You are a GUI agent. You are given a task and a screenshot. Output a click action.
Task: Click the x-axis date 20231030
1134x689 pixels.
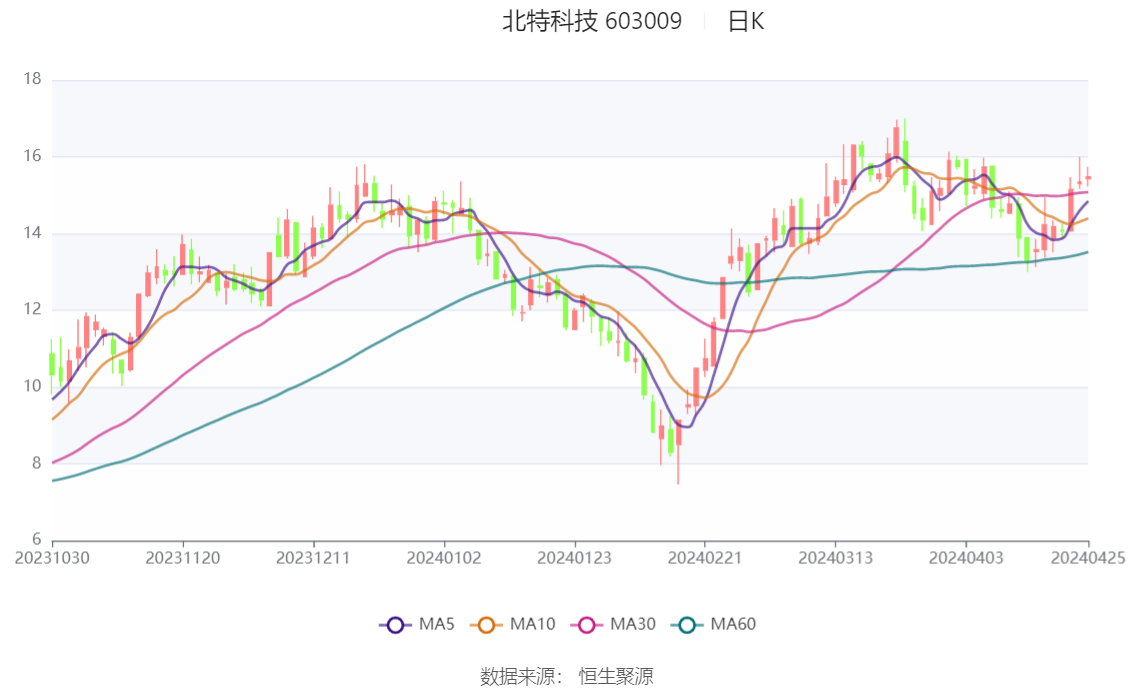point(52,558)
